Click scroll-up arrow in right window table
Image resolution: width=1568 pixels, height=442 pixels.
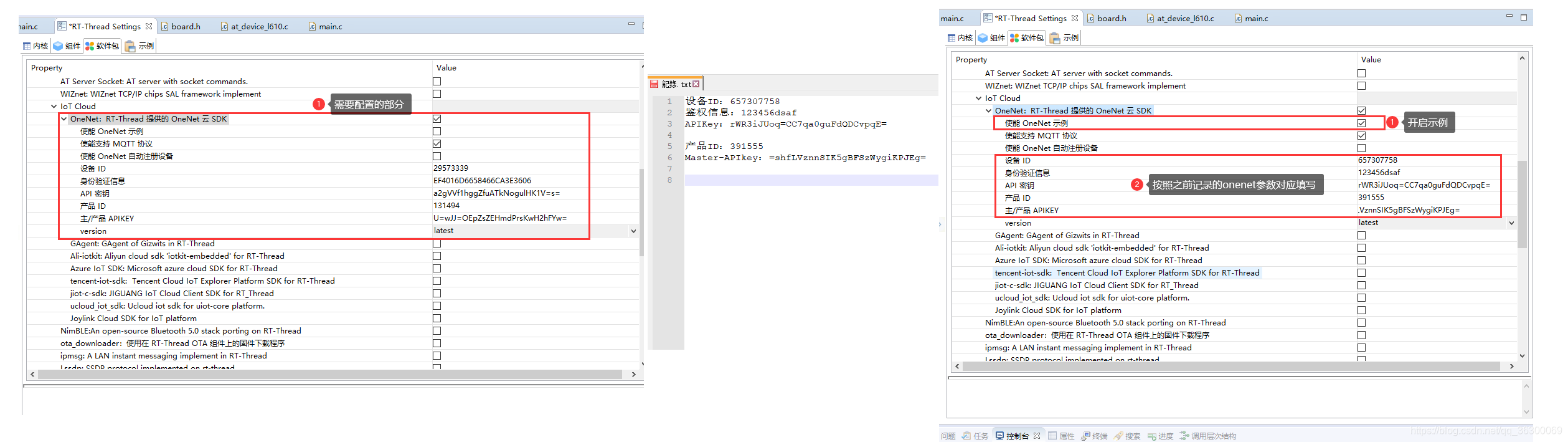coord(1522,59)
